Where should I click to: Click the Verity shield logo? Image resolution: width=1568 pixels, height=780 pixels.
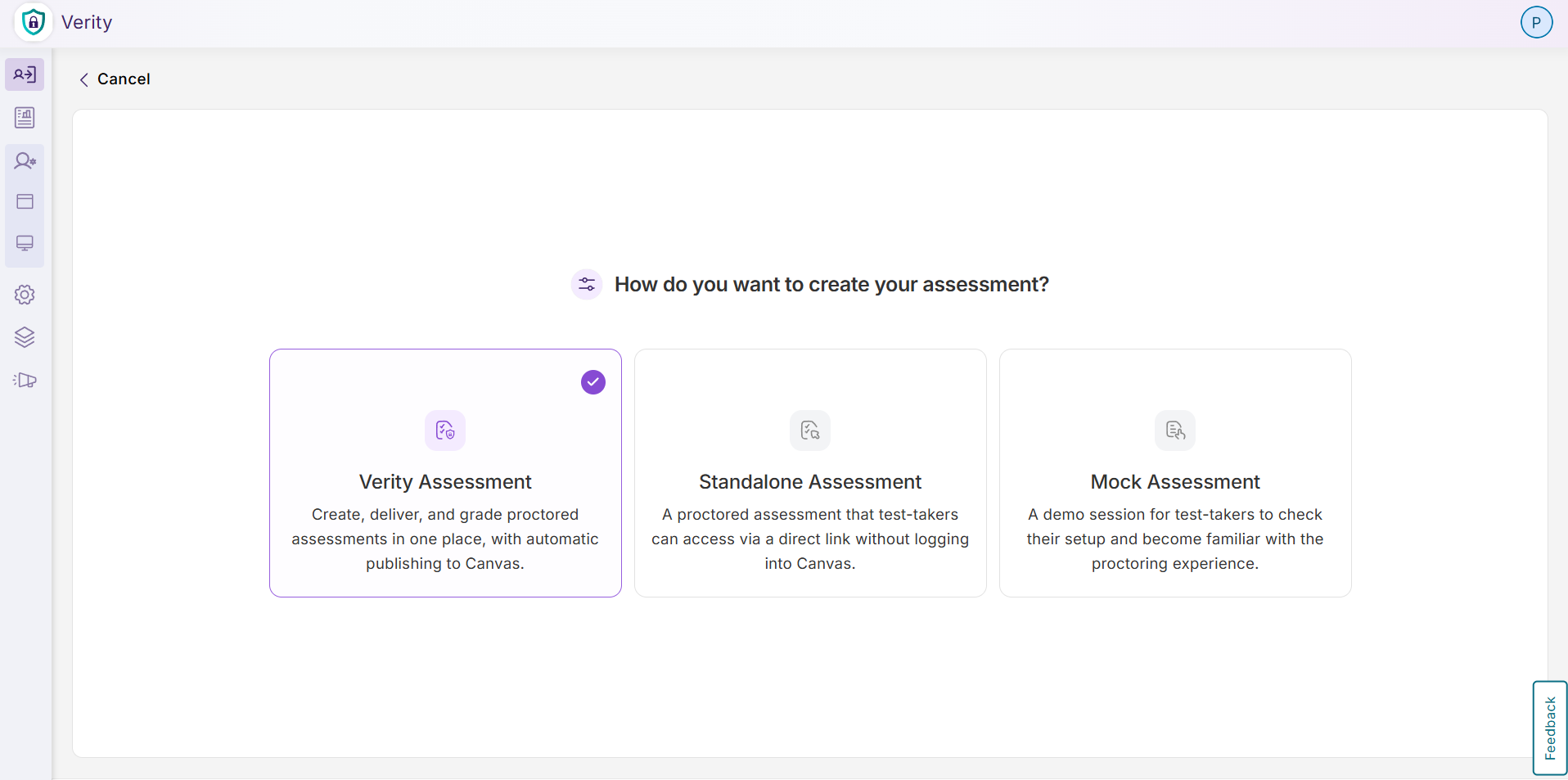tap(34, 22)
